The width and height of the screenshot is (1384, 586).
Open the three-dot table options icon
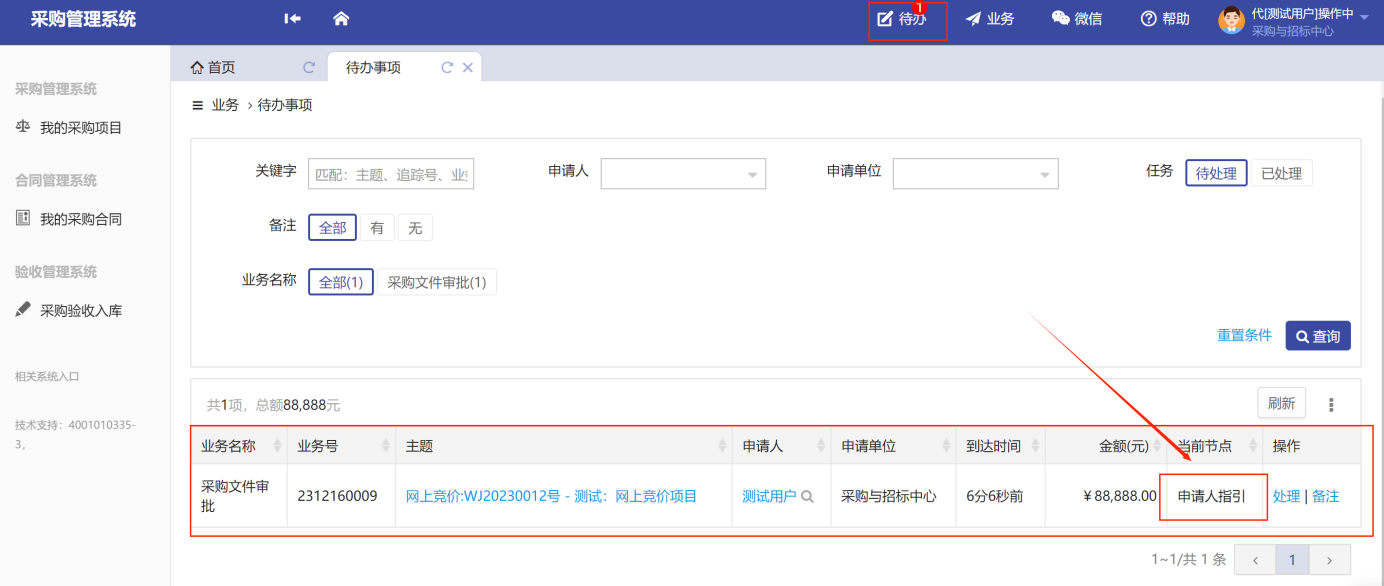tap(1331, 405)
